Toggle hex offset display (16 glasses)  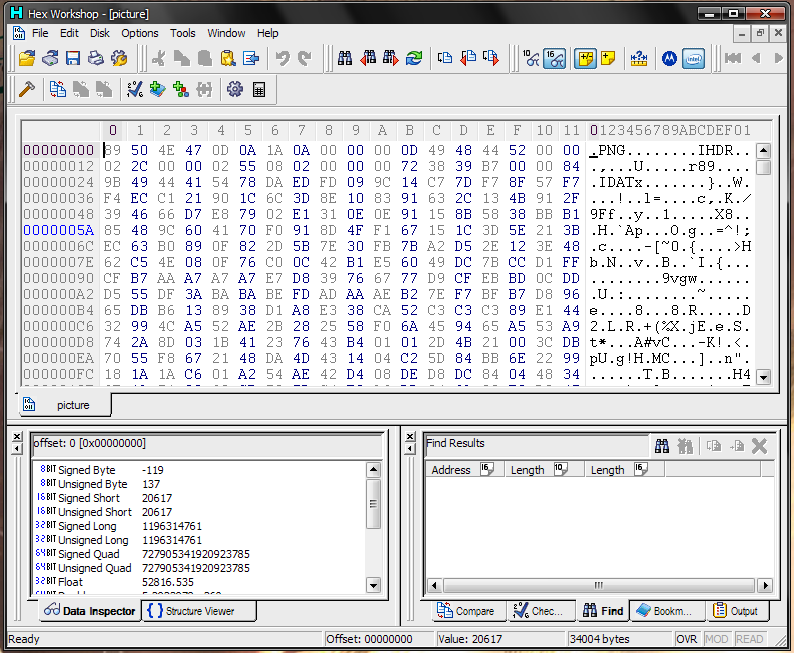(554, 58)
